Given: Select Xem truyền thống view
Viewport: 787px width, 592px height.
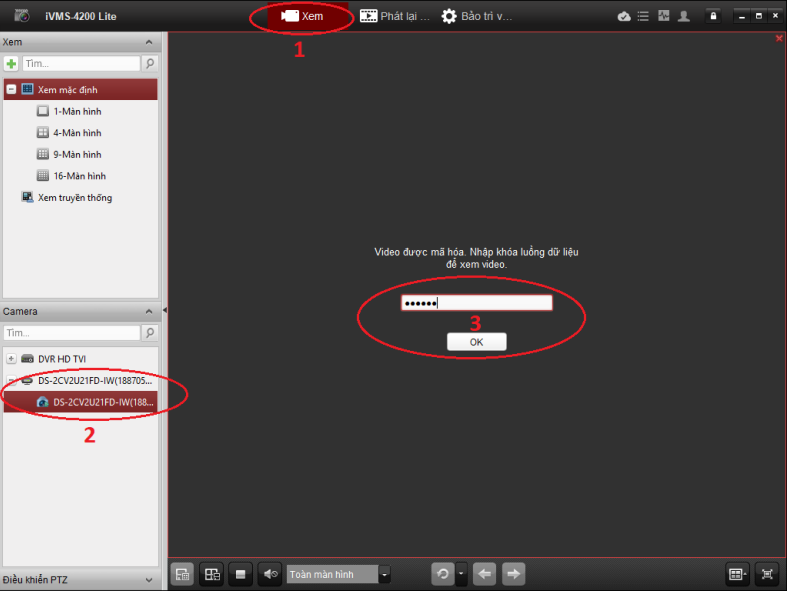Looking at the screenshot, I should (x=74, y=198).
